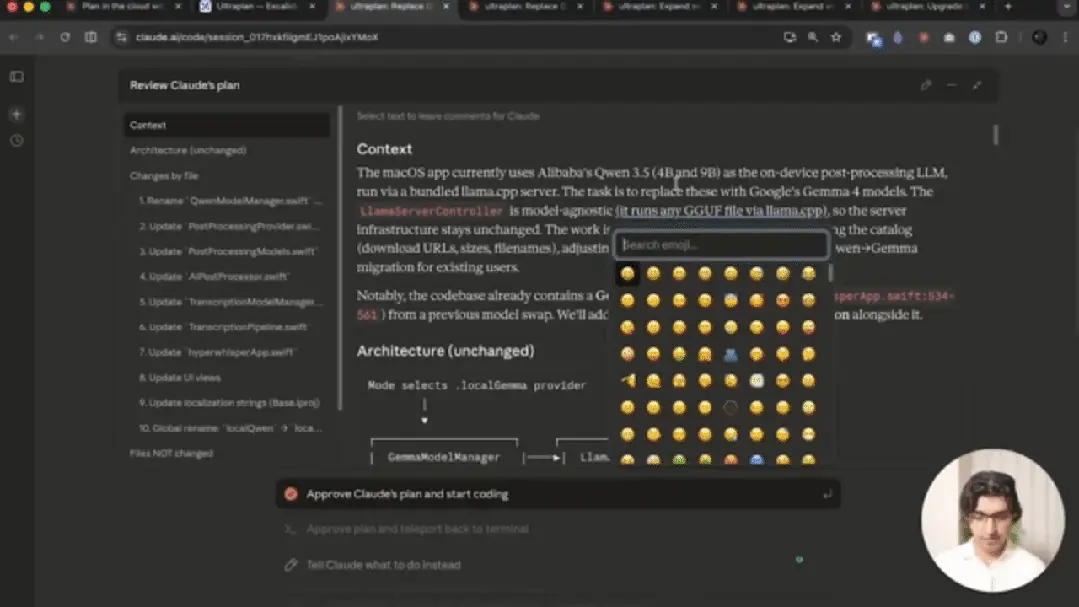
Task: Collapse the plan panel with the minimize dash
Action: (951, 85)
